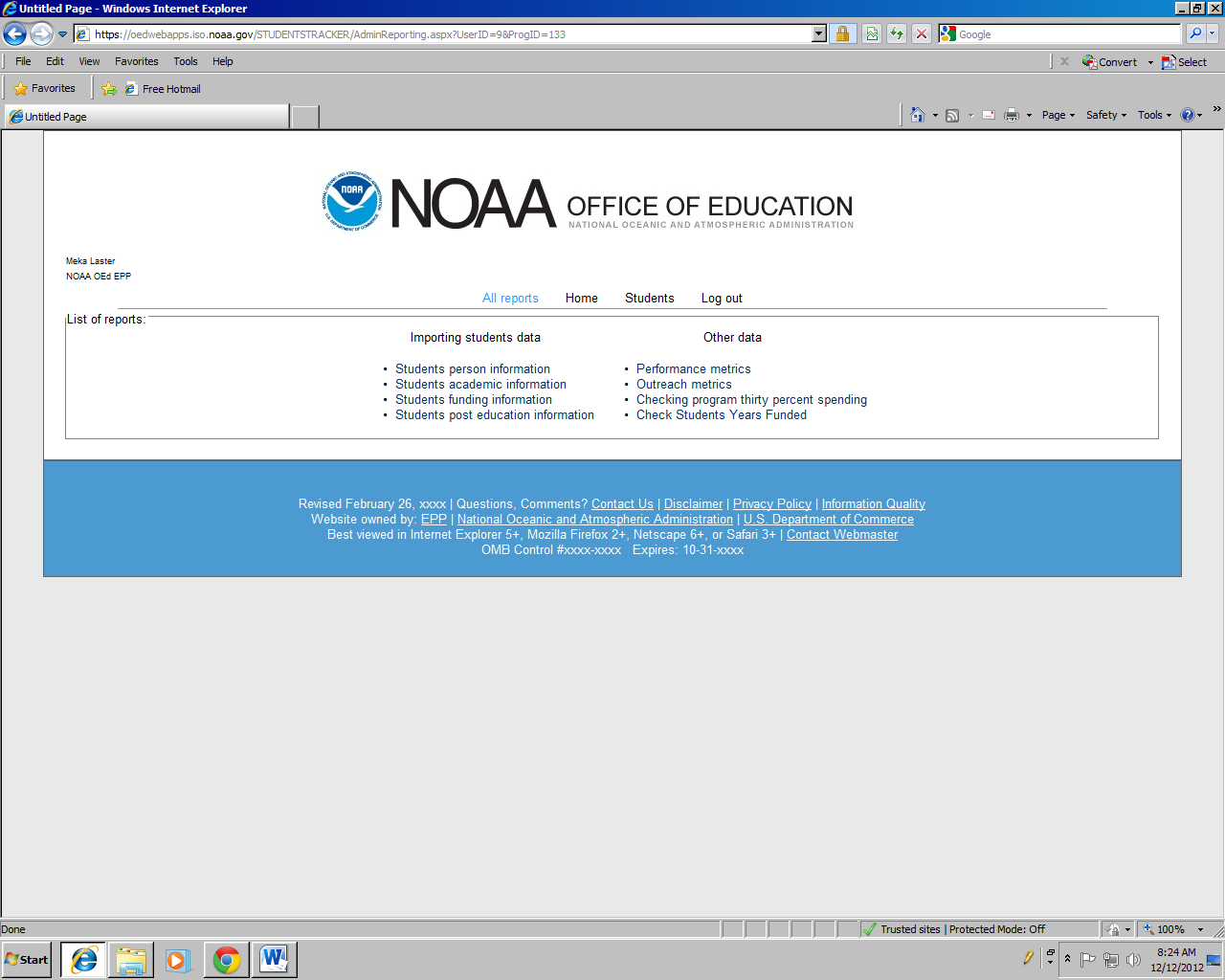
Task: Go back with the browser Back arrow
Action: coord(14,34)
